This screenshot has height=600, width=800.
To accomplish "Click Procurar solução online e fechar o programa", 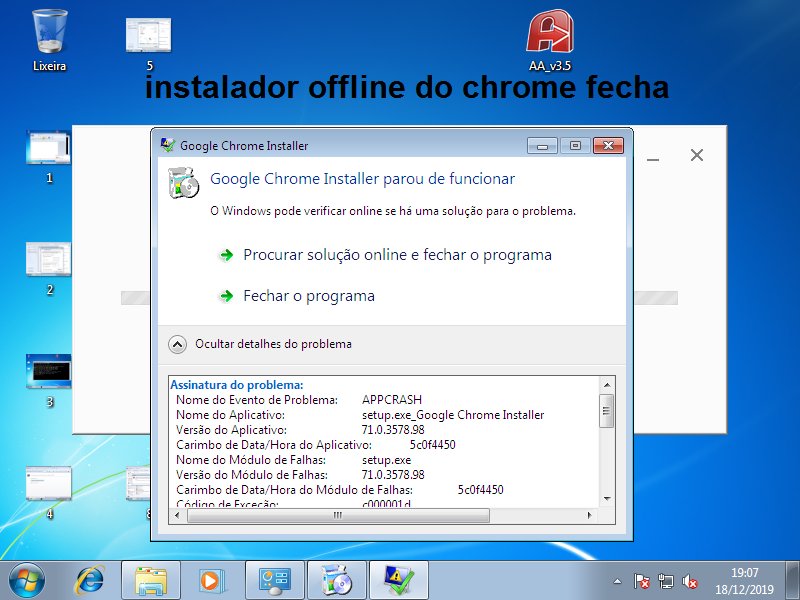I will click(397, 255).
